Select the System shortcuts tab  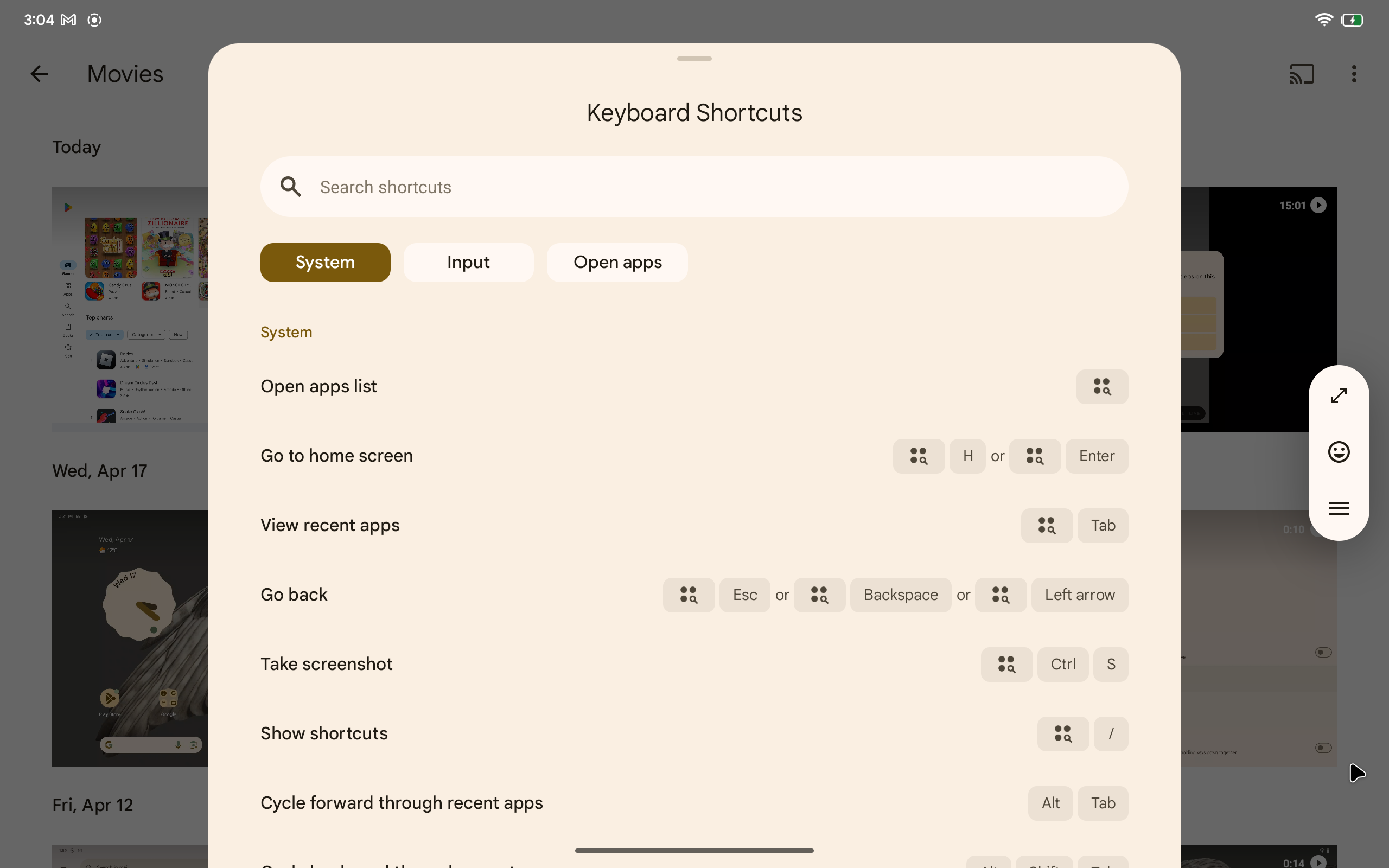[x=325, y=262]
